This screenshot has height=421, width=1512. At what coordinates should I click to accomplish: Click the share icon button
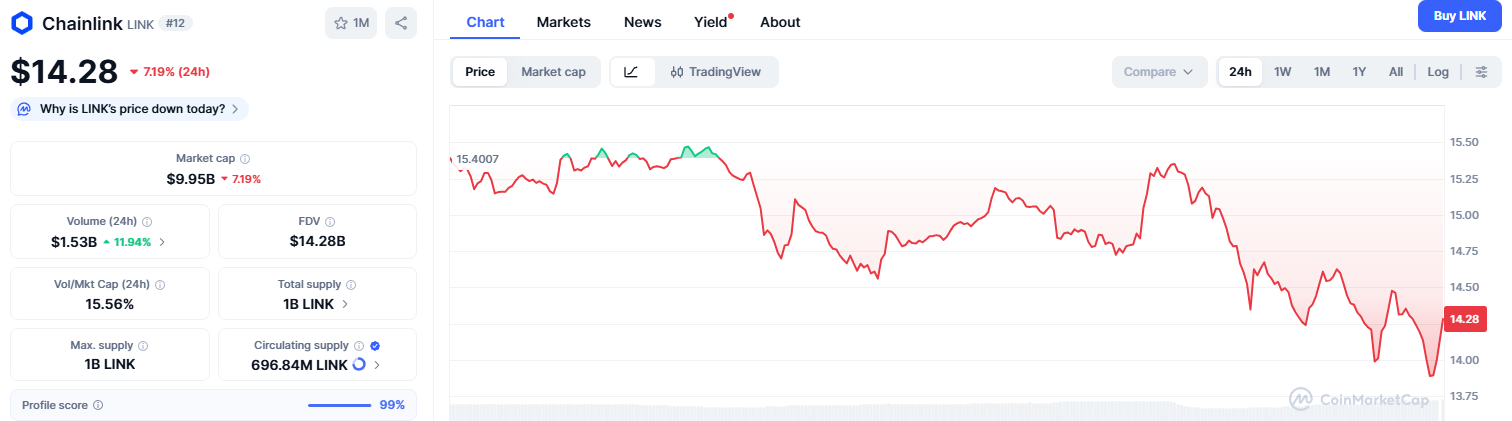coord(400,23)
